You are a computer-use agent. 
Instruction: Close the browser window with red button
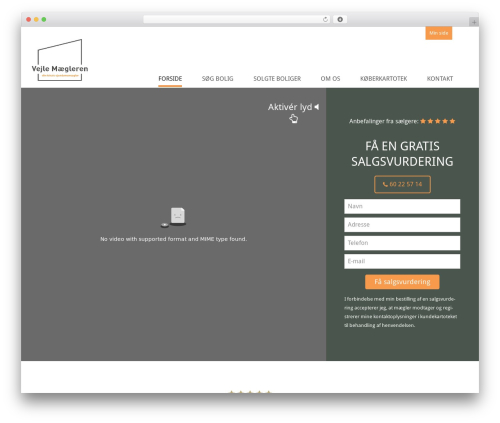[29, 19]
